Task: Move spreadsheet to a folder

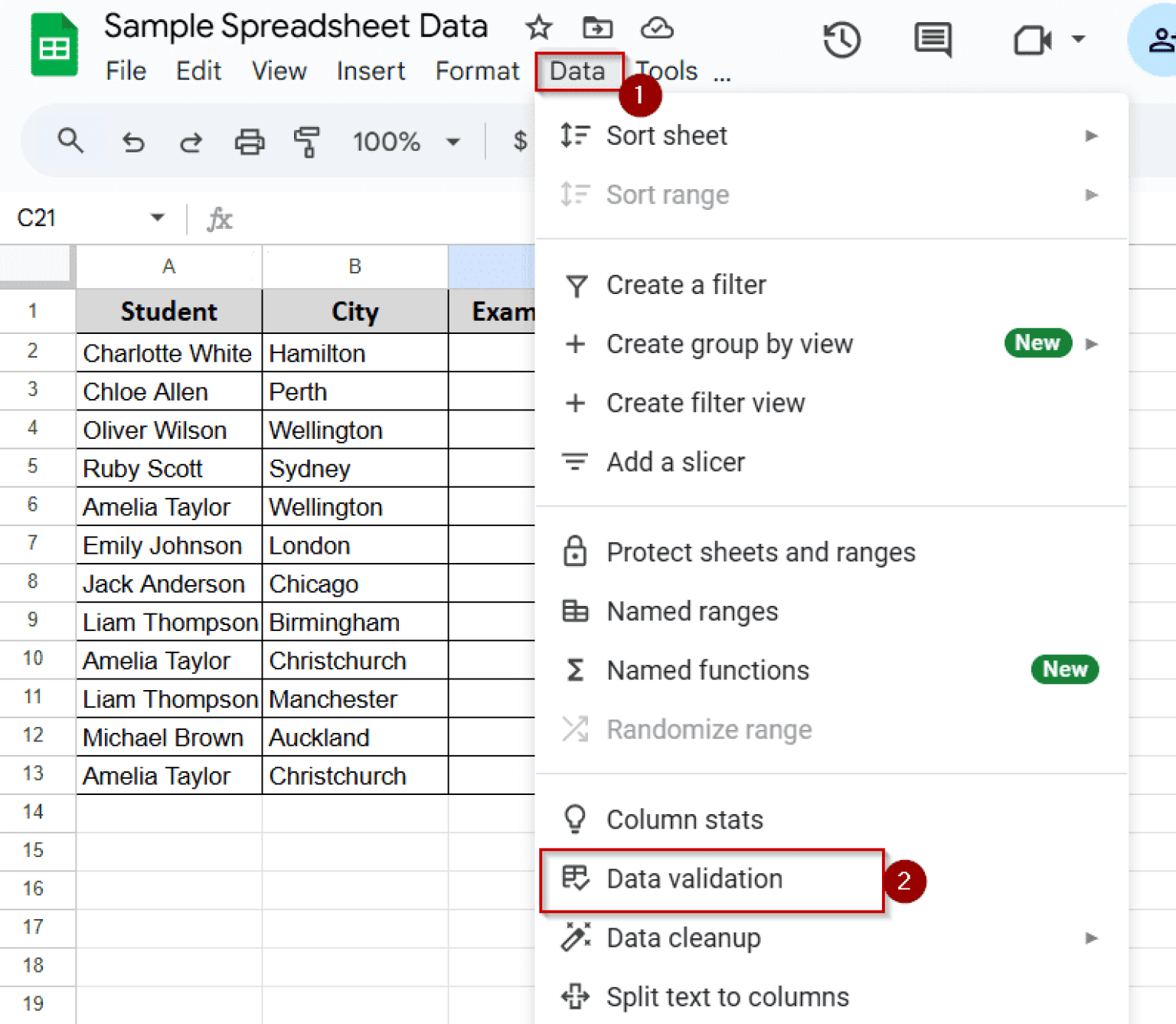Action: pos(598,28)
